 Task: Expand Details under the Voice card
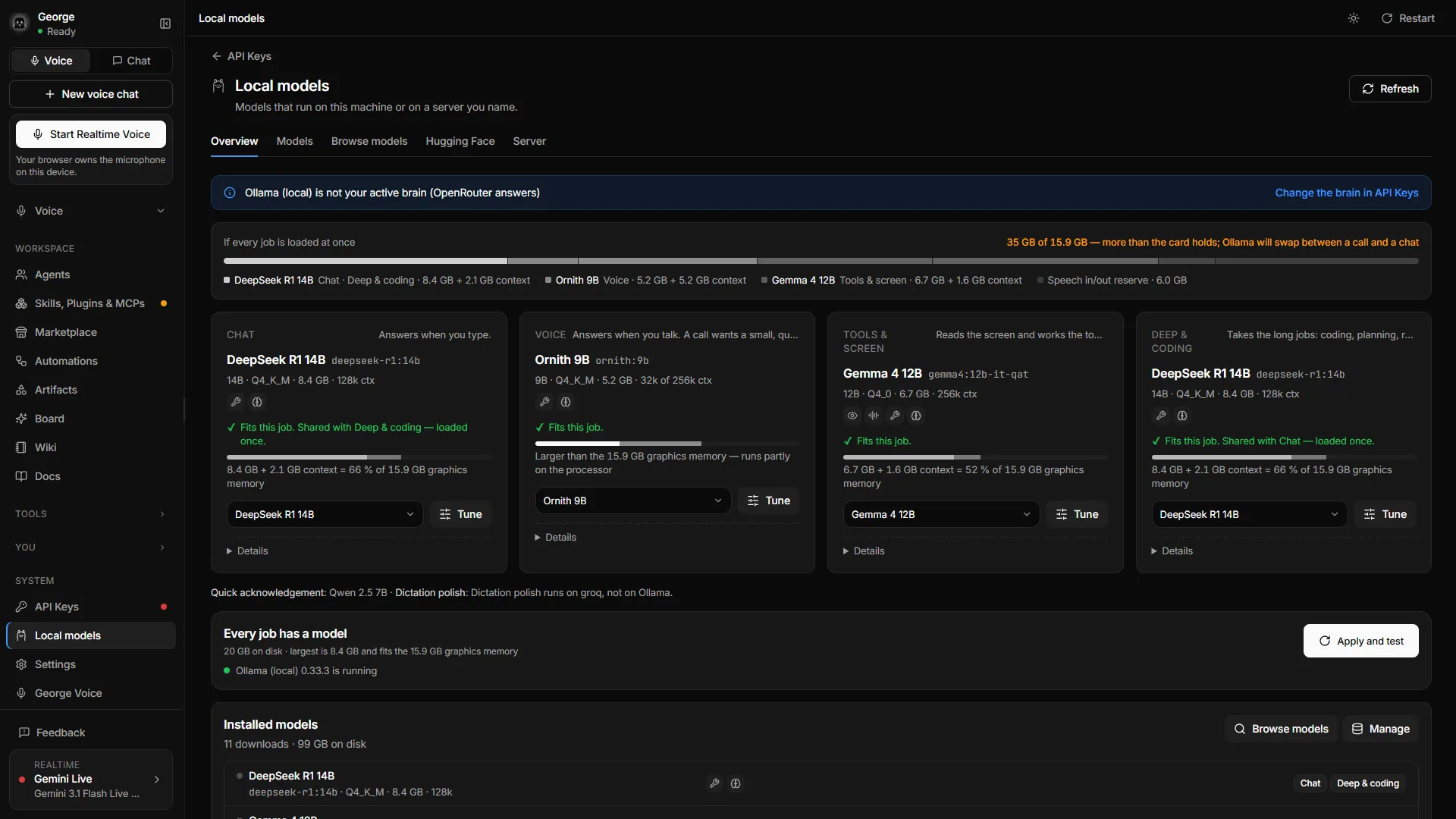click(x=556, y=537)
